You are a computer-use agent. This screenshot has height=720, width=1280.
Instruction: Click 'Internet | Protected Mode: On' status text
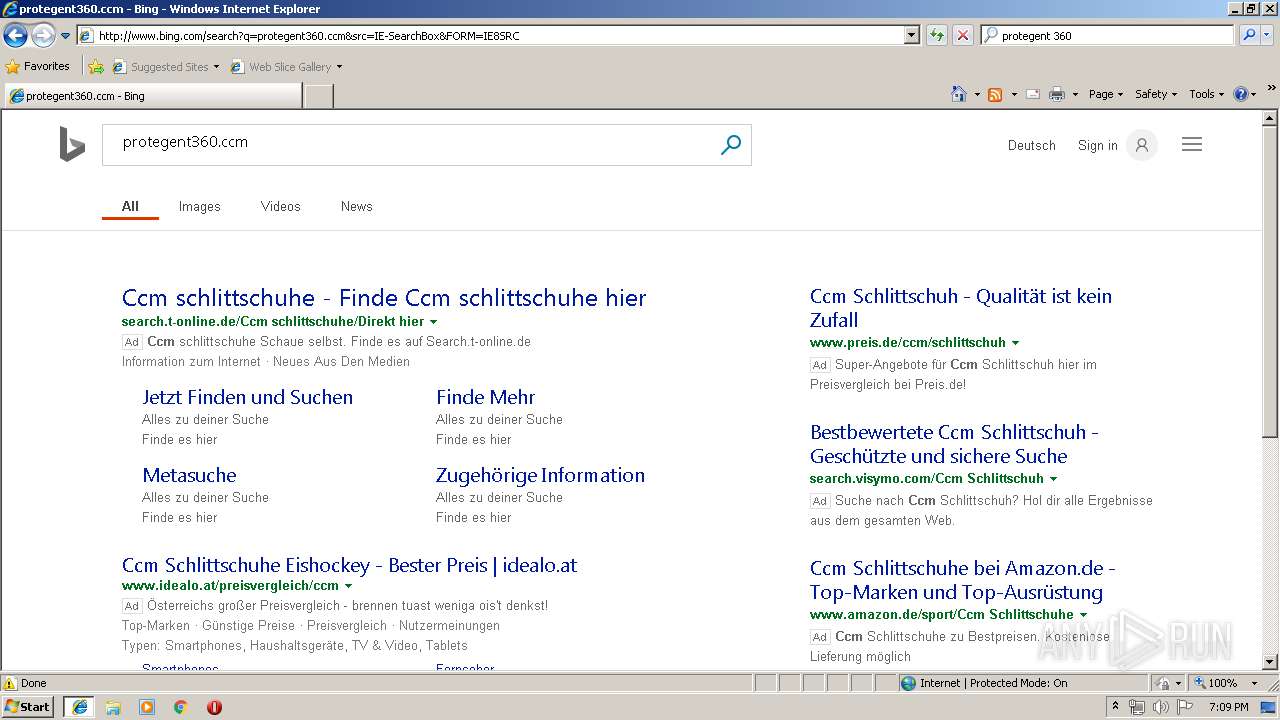tap(993, 683)
